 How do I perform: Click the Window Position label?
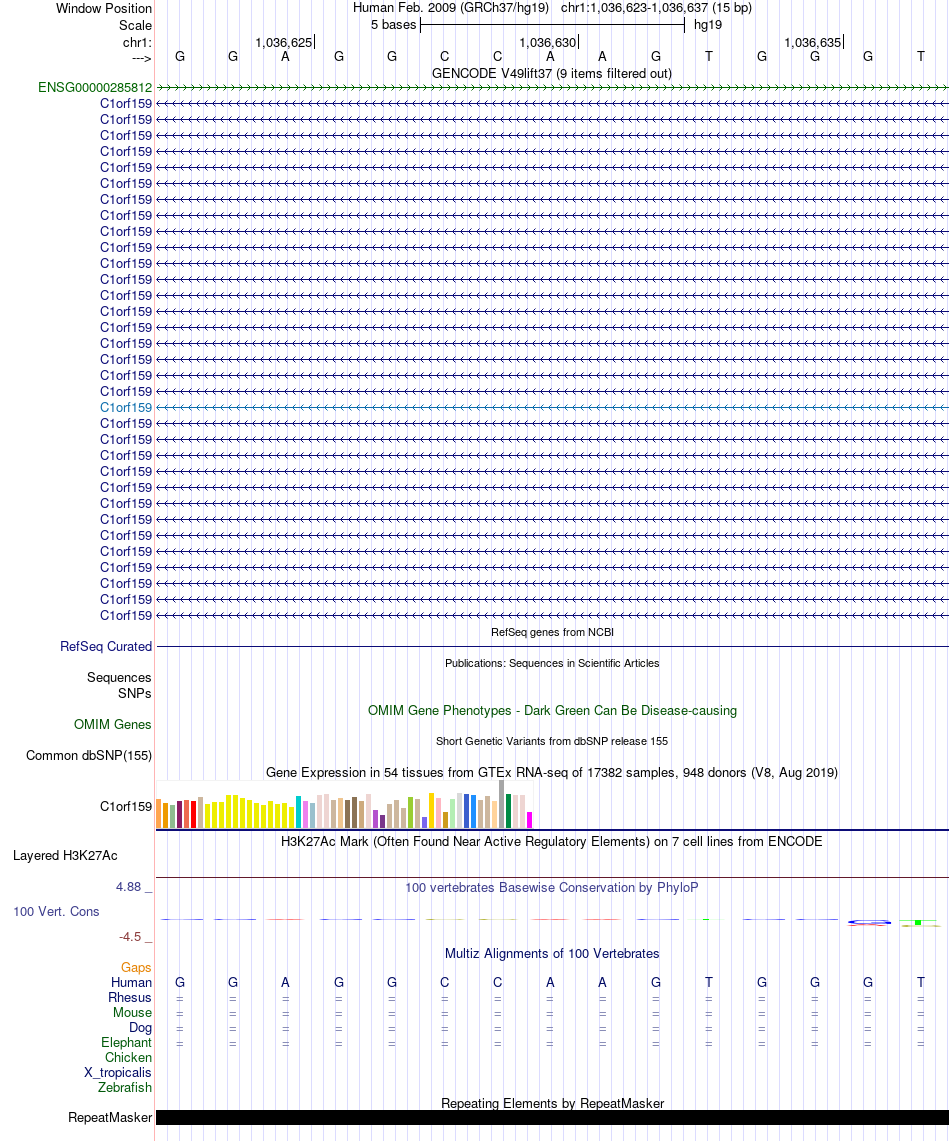(x=104, y=9)
